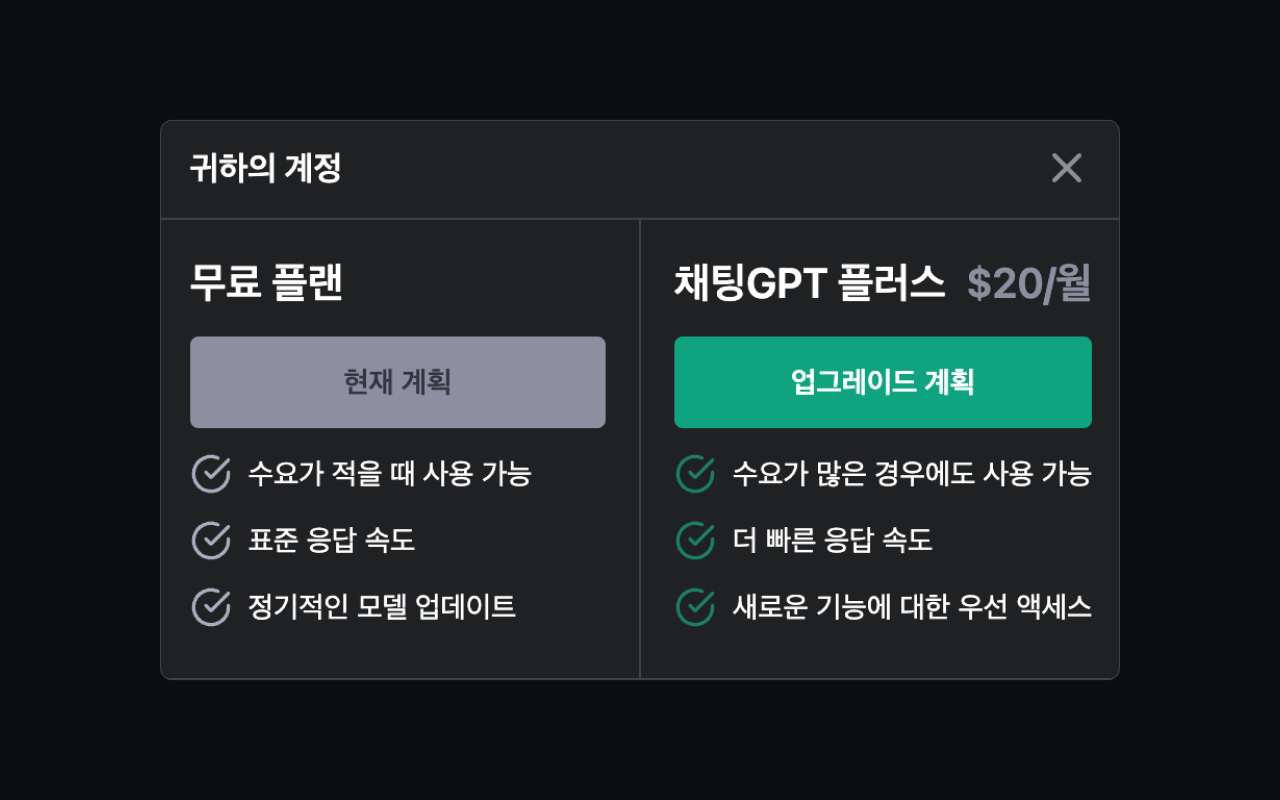This screenshot has width=1280, height=800.
Task: Click checkmark icon beside '정기적인 모델 업데이트'
Action: click(x=210, y=607)
